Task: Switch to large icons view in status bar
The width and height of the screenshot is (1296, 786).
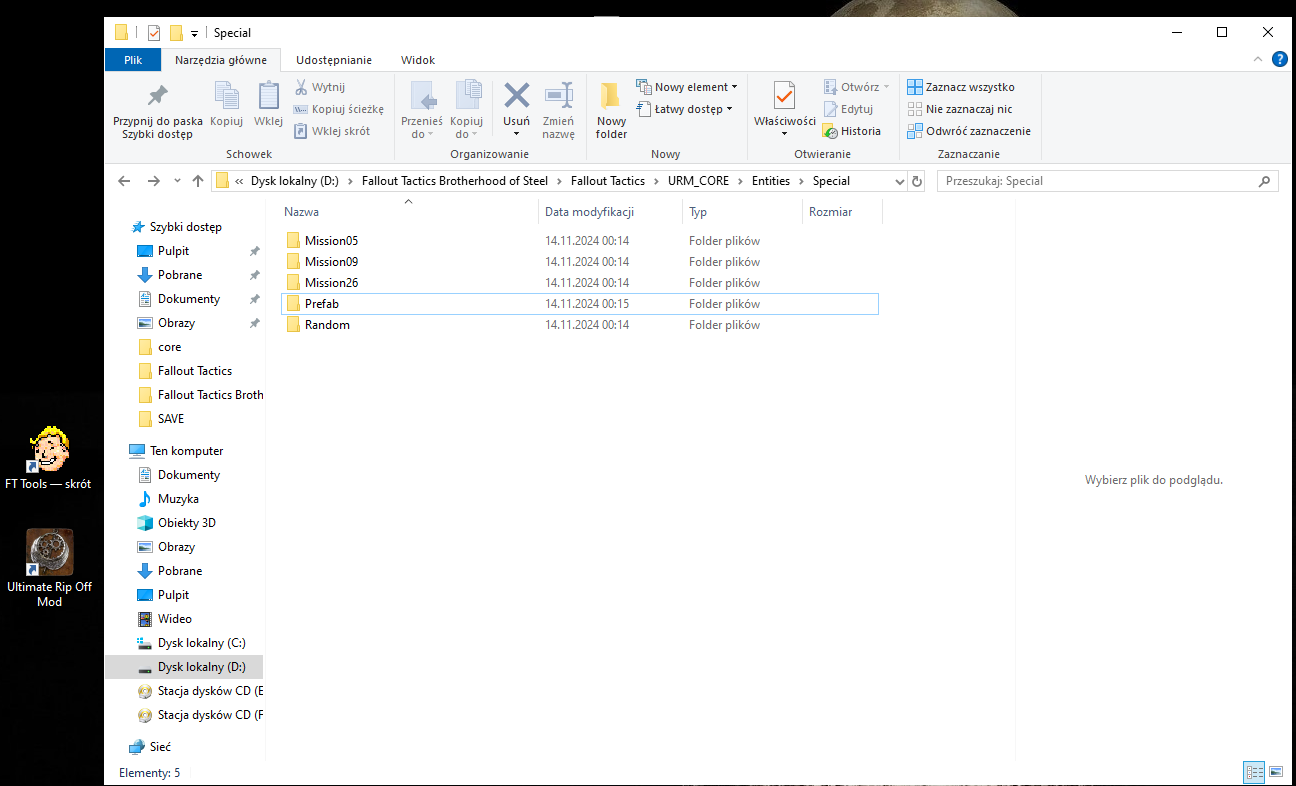Action: coord(1276,772)
